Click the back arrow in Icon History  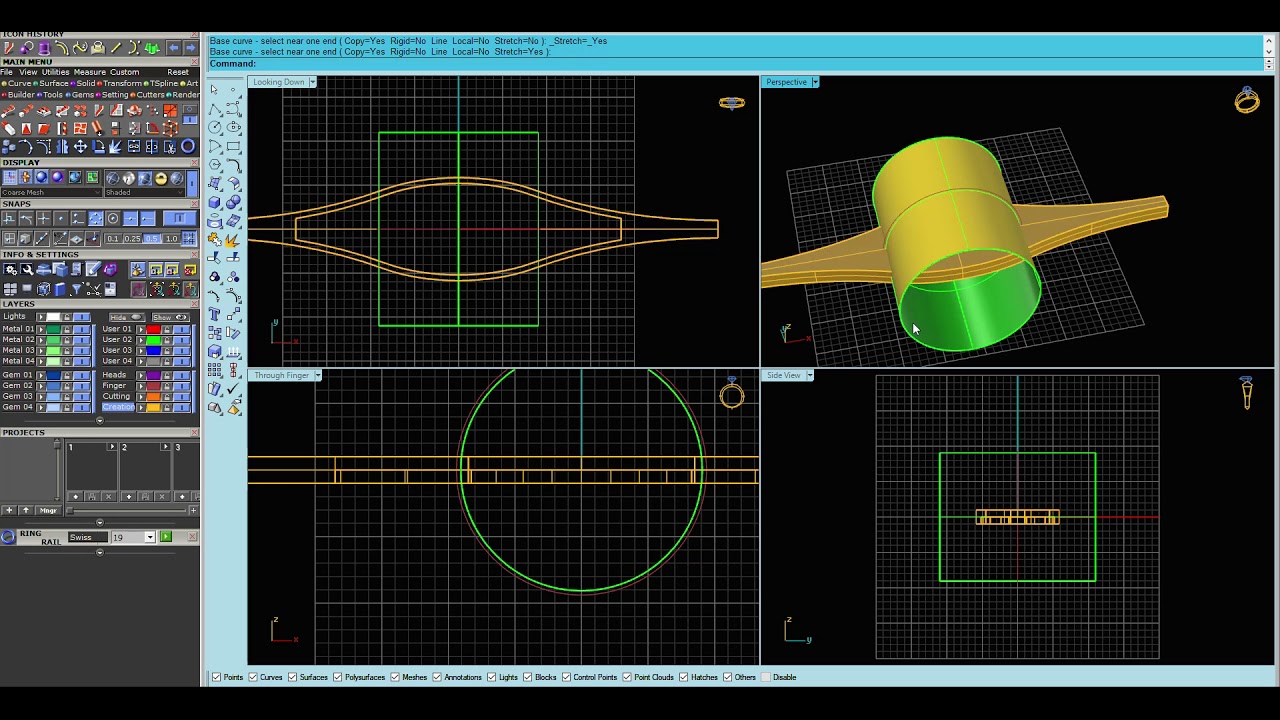174,47
